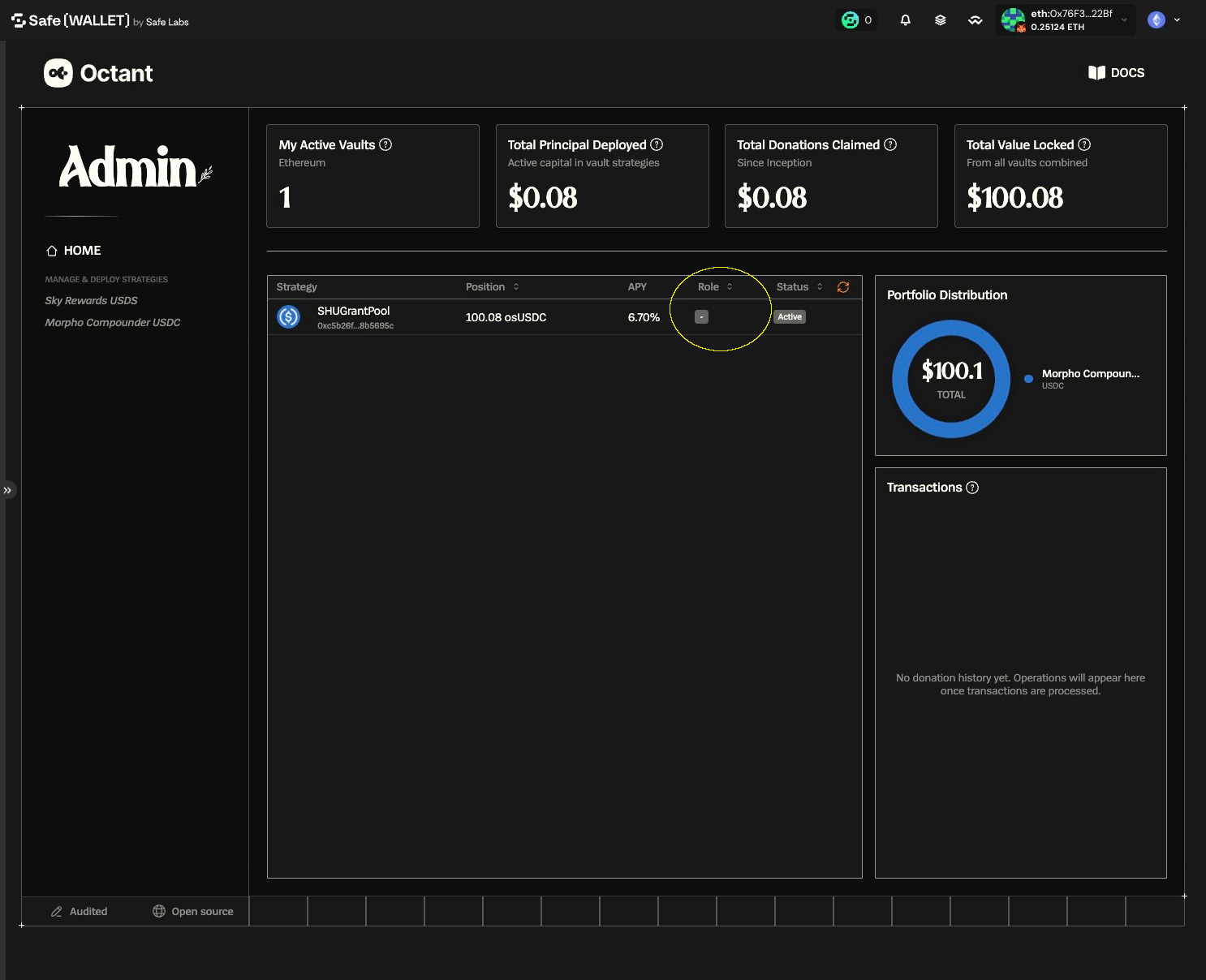Click the $100.08 Total Value Locked amount
Viewport: 1206px width, 980px height.
tap(1014, 197)
